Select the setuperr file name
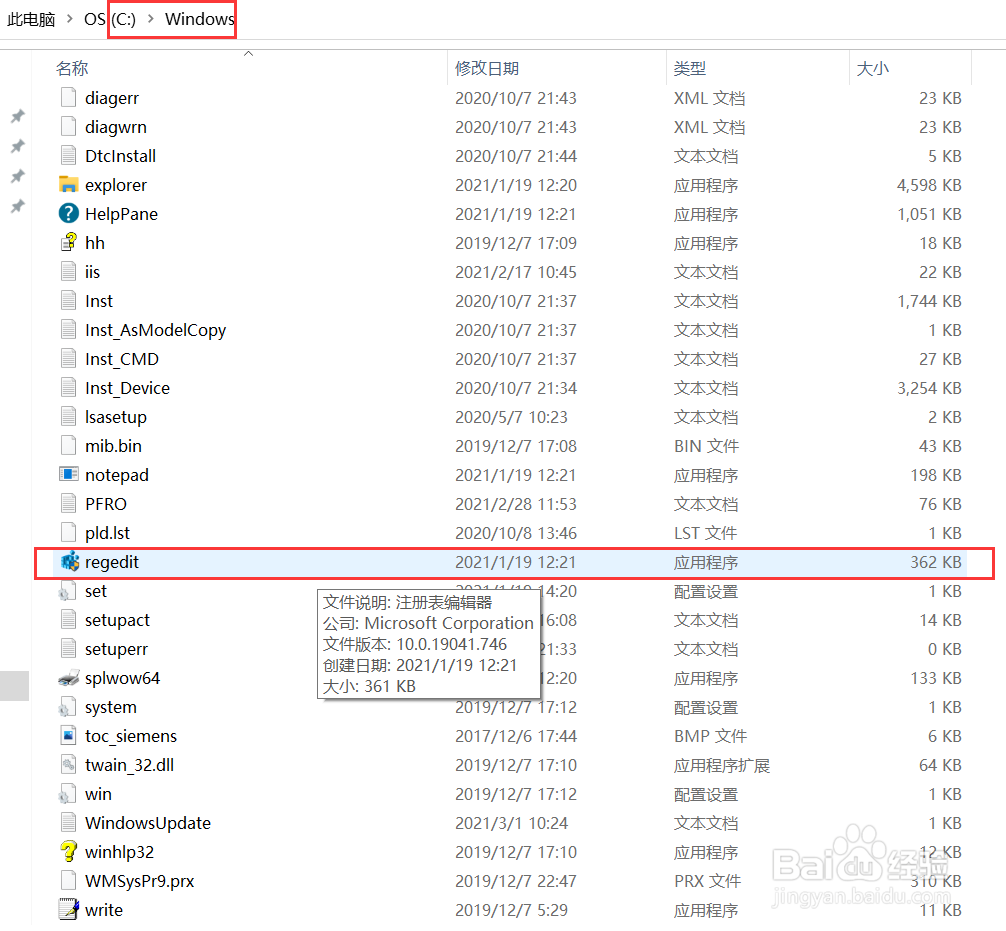The image size is (1006, 931). click(x=116, y=649)
